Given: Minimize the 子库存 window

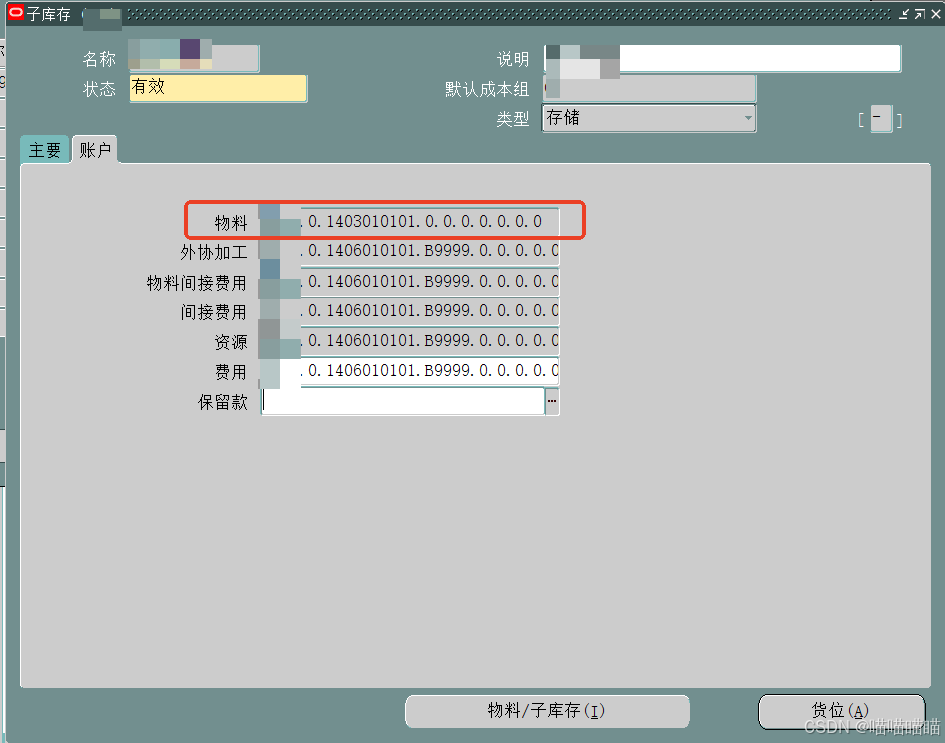Looking at the screenshot, I should click(903, 14).
